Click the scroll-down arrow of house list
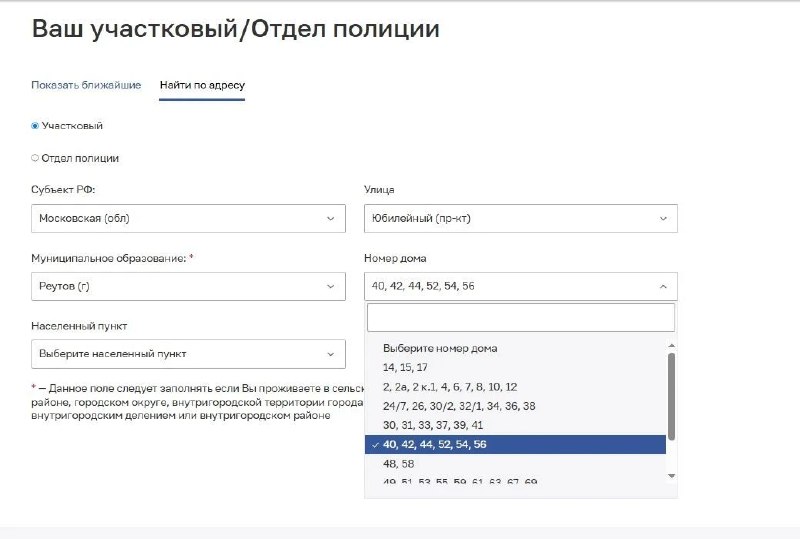Viewport: 800px width, 539px height. [671, 476]
